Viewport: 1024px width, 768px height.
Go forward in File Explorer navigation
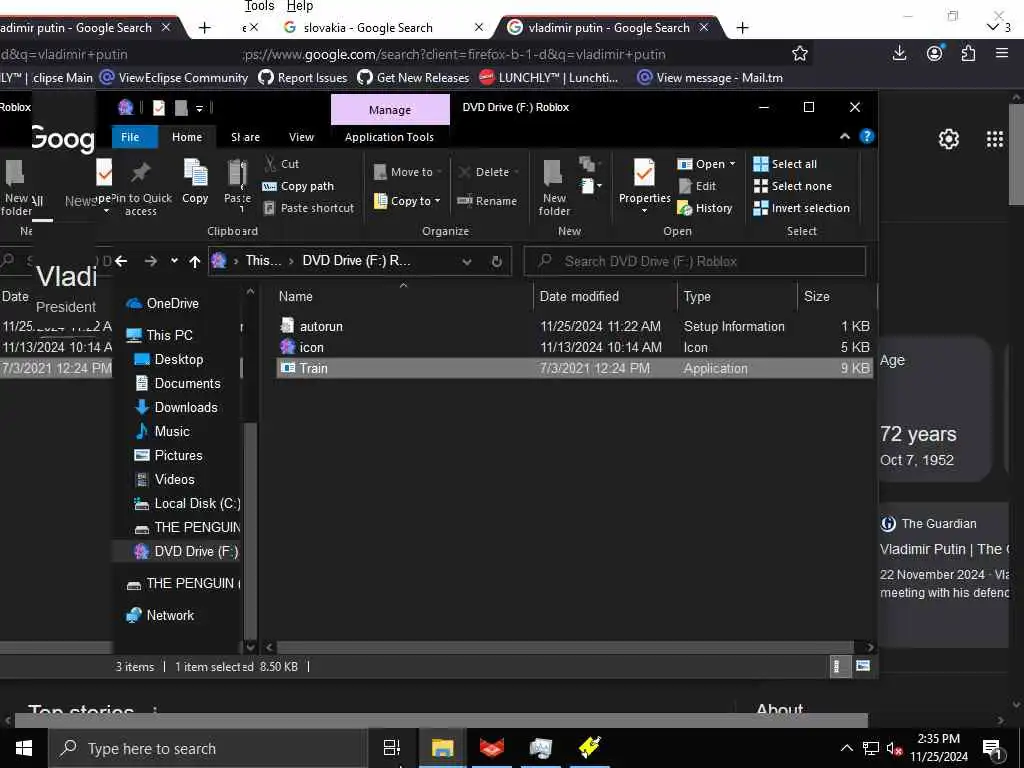(151, 261)
